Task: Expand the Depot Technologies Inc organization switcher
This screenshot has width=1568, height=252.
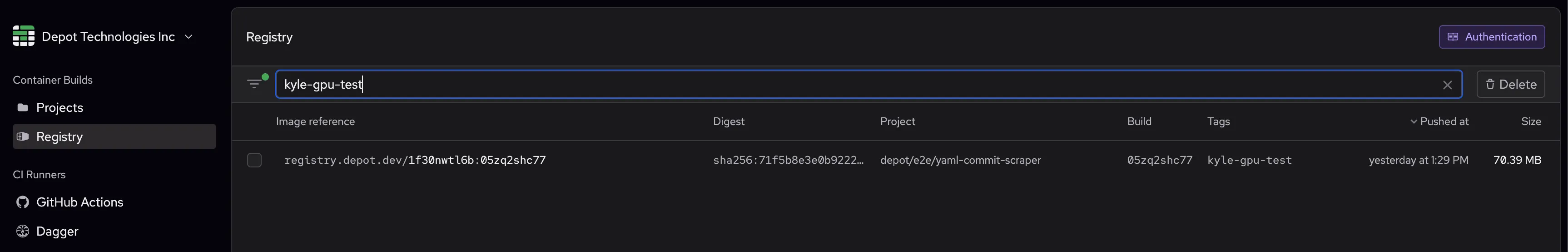Action: [x=189, y=36]
